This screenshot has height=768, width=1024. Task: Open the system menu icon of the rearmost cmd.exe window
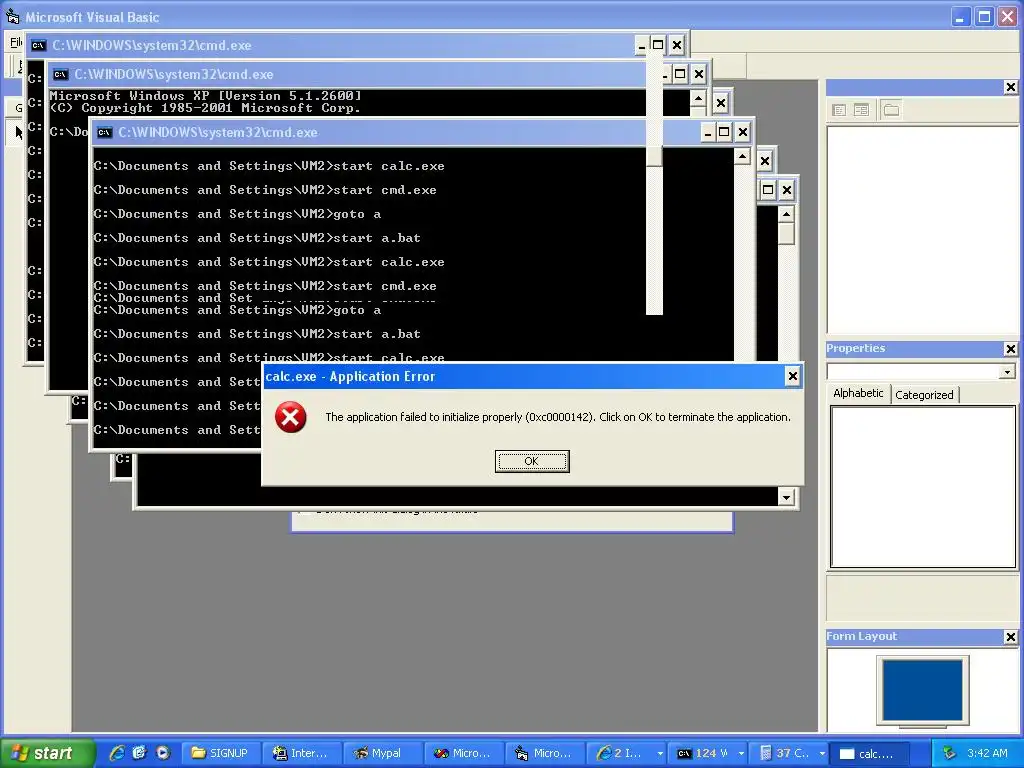[x=39, y=45]
